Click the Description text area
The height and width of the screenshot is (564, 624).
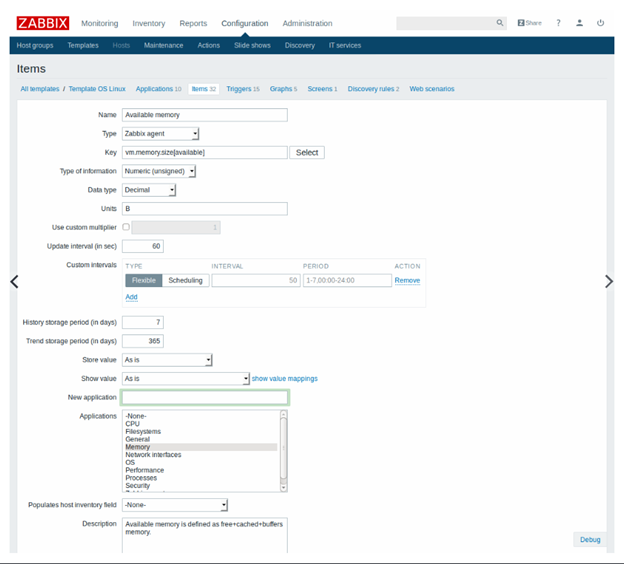pos(205,535)
